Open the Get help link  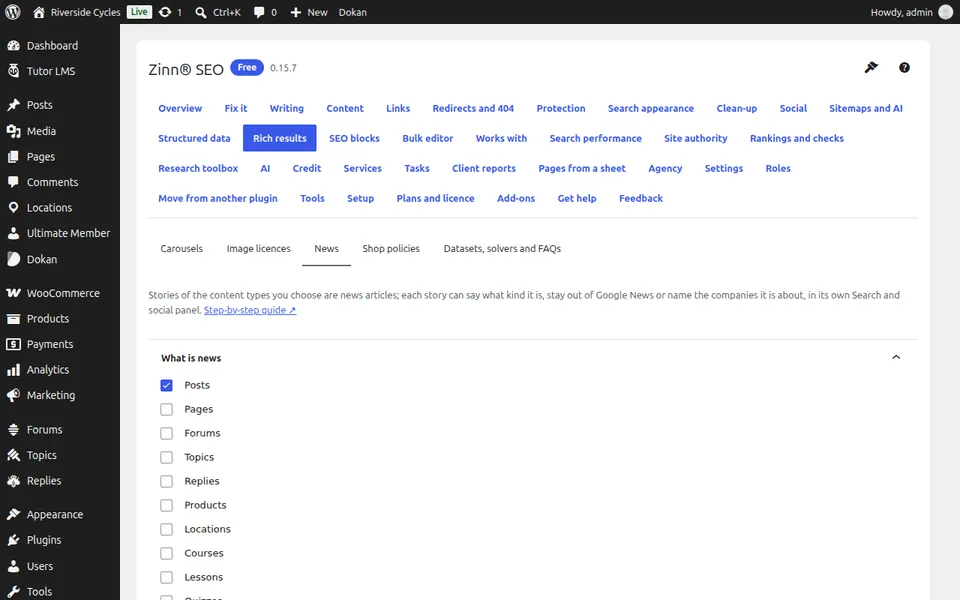coord(577,198)
